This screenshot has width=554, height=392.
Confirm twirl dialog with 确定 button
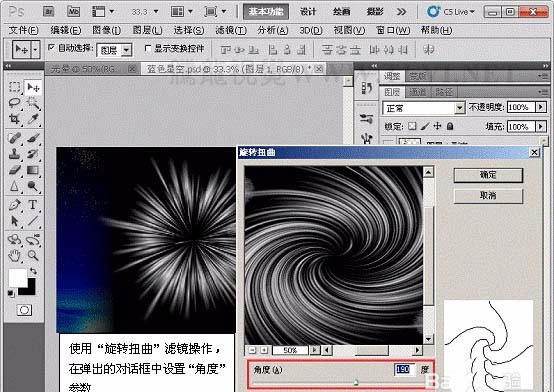click(x=488, y=175)
